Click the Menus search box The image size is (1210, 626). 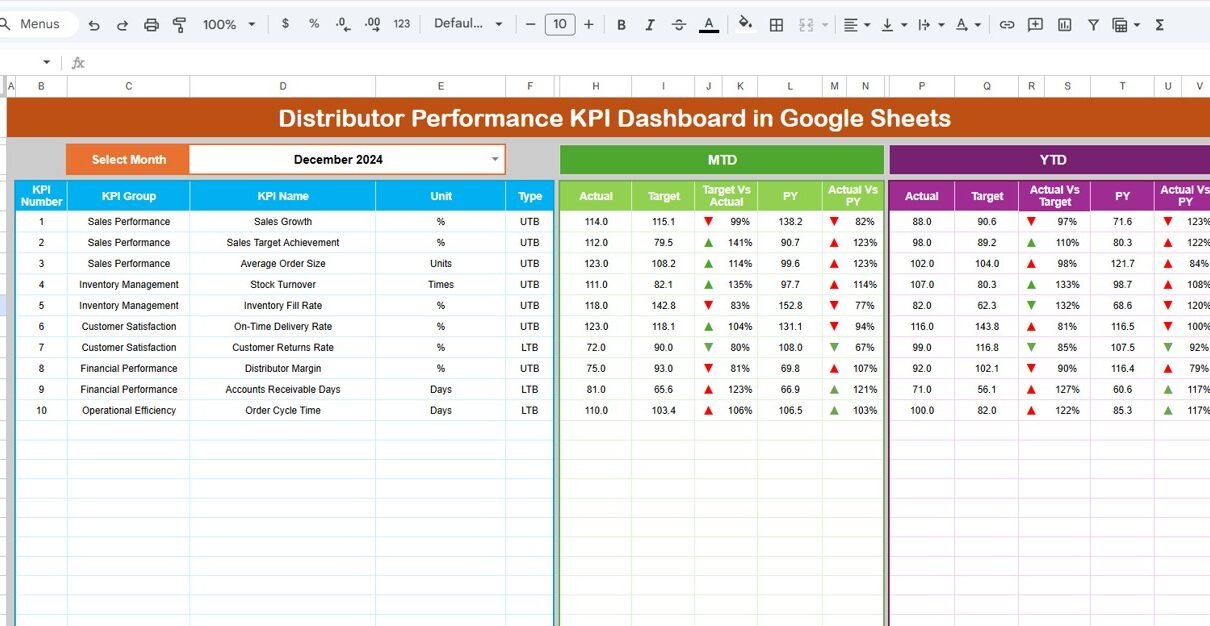coord(40,24)
